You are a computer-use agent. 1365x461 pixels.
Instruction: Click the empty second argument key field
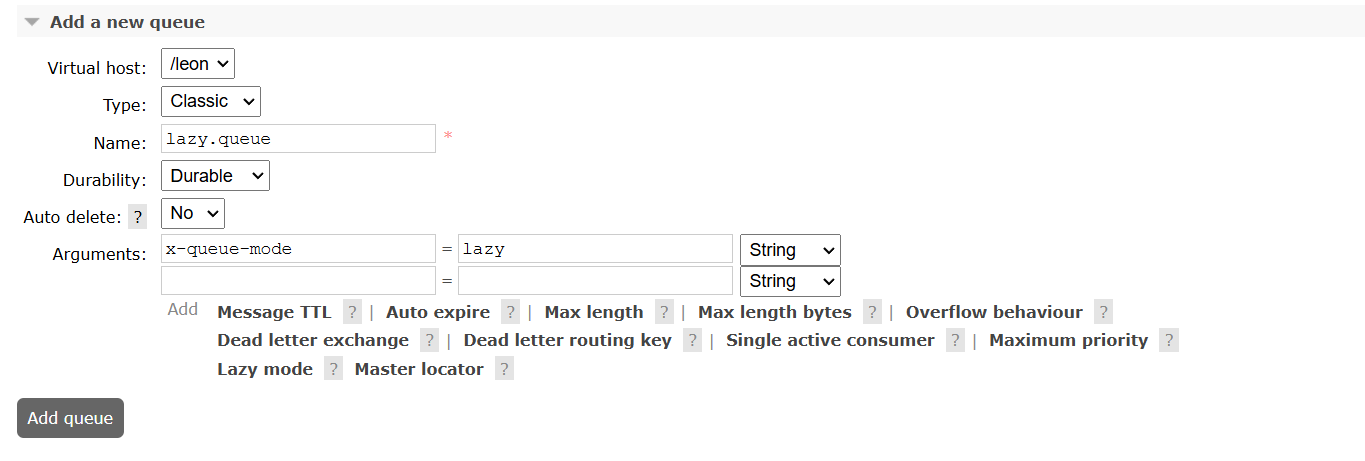click(x=298, y=281)
